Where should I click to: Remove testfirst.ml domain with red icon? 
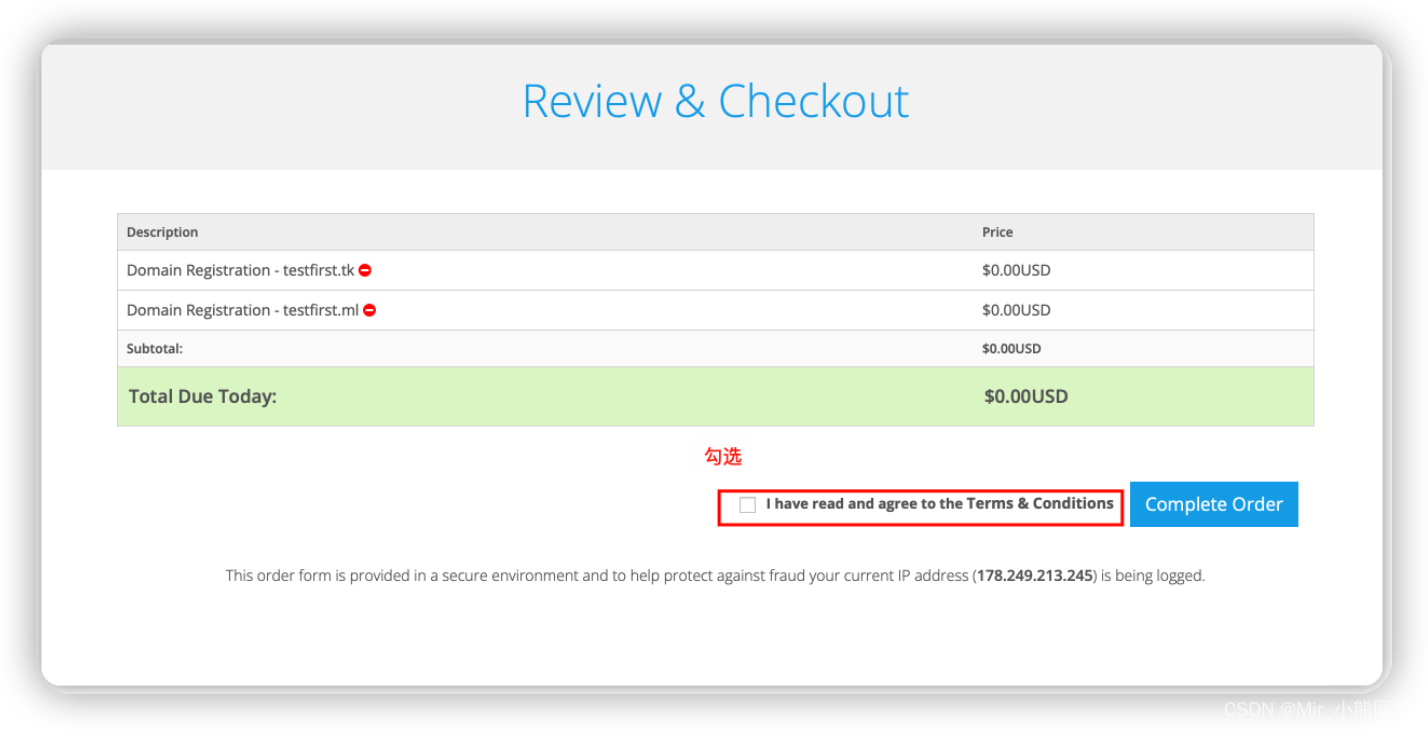[370, 310]
